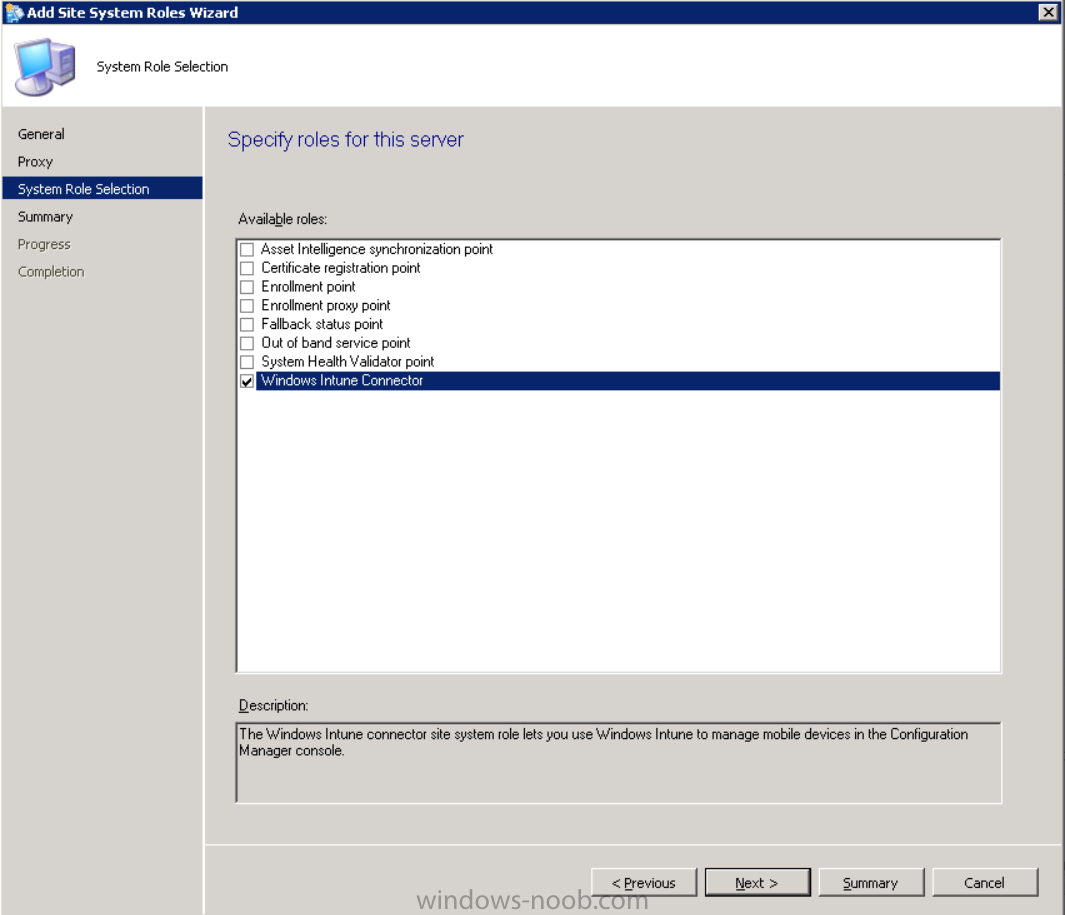Screen dimensions: 1065x915
Task: Select the Enrollment point label
Action: pos(308,287)
